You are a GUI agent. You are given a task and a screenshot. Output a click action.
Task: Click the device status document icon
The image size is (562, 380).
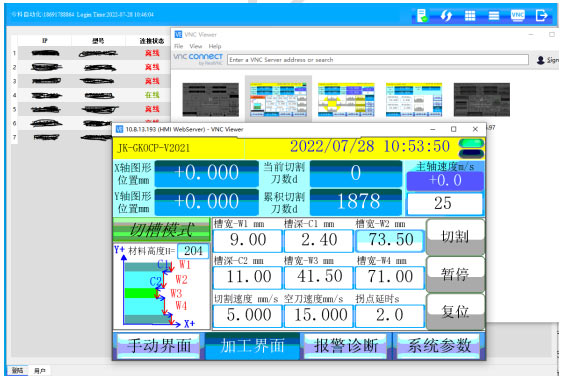[422, 15]
